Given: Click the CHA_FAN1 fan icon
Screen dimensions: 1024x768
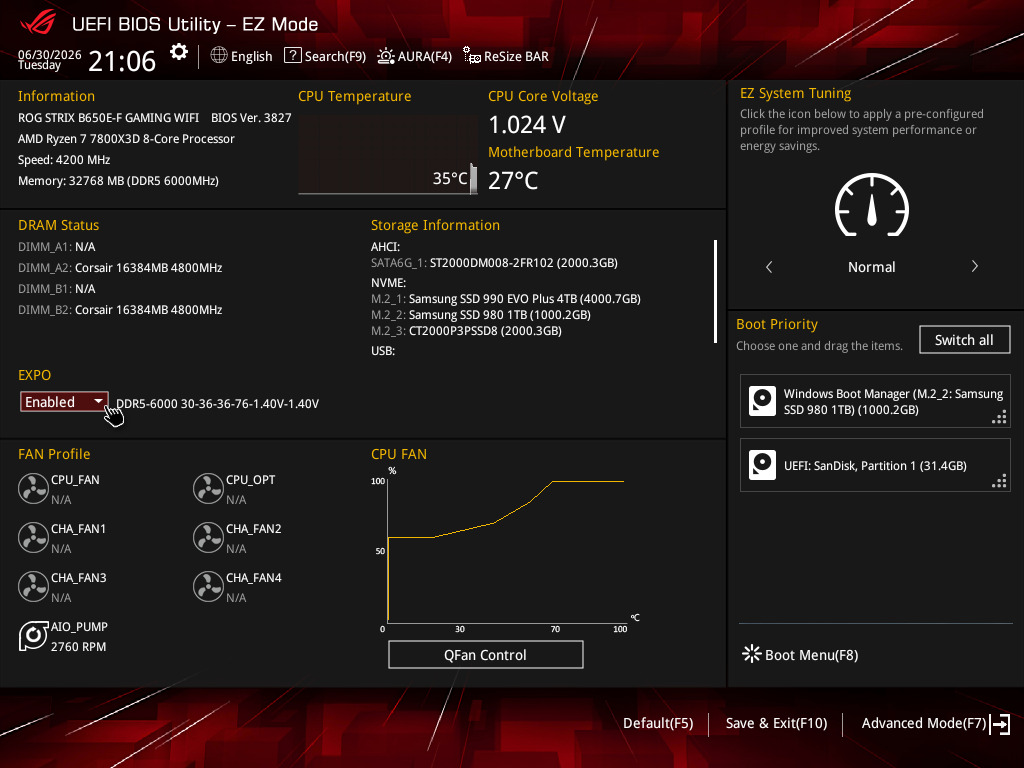Looking at the screenshot, I should pyautogui.click(x=33, y=537).
